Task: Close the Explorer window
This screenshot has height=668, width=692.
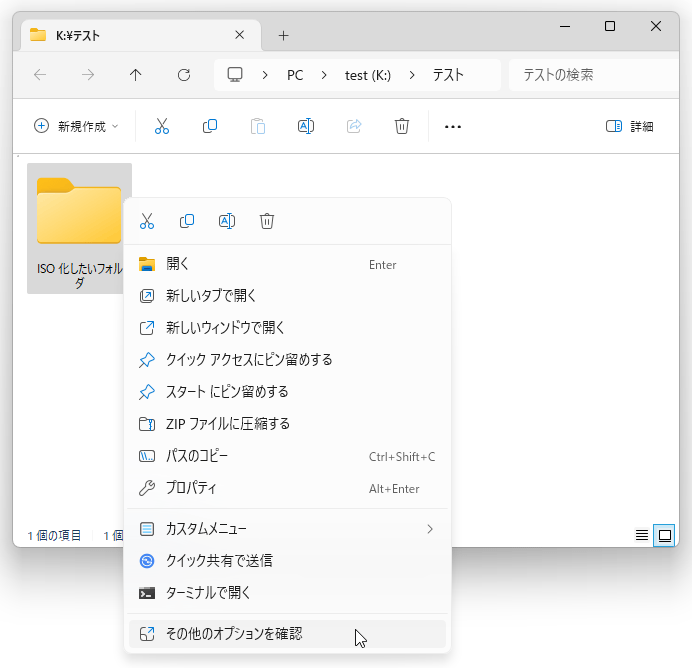Action: [x=656, y=26]
